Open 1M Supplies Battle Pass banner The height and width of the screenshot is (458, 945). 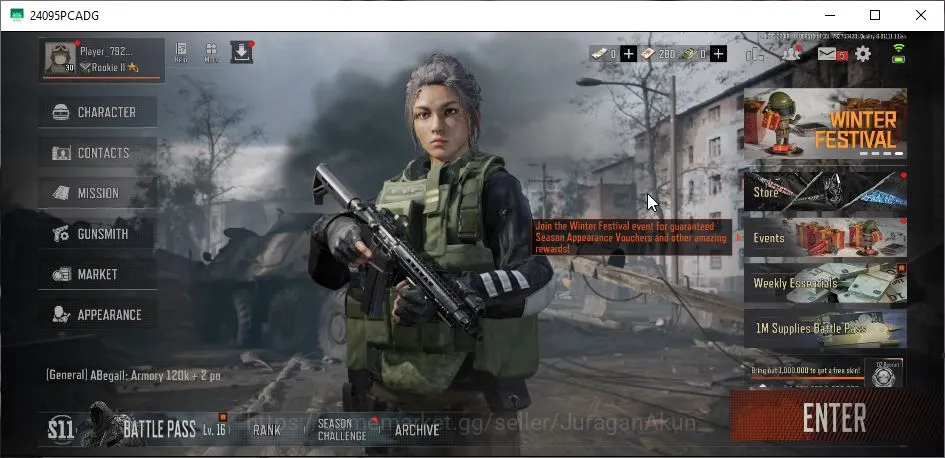coord(825,328)
